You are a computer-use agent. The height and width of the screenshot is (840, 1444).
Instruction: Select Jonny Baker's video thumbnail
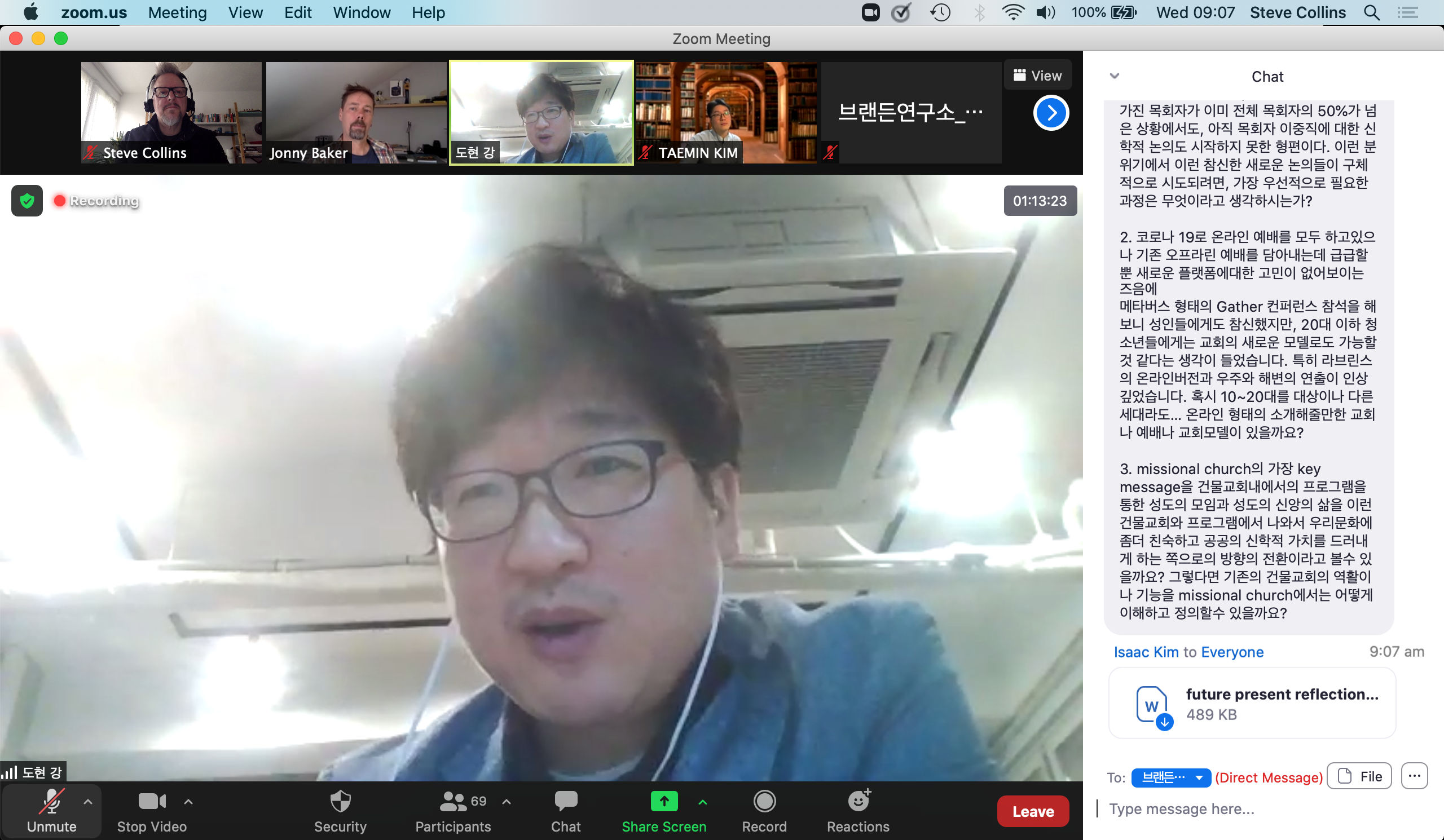356,113
